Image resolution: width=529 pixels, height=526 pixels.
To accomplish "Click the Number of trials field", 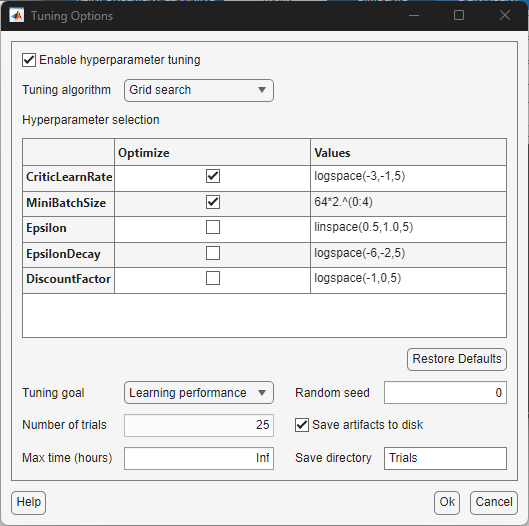I will [199, 425].
